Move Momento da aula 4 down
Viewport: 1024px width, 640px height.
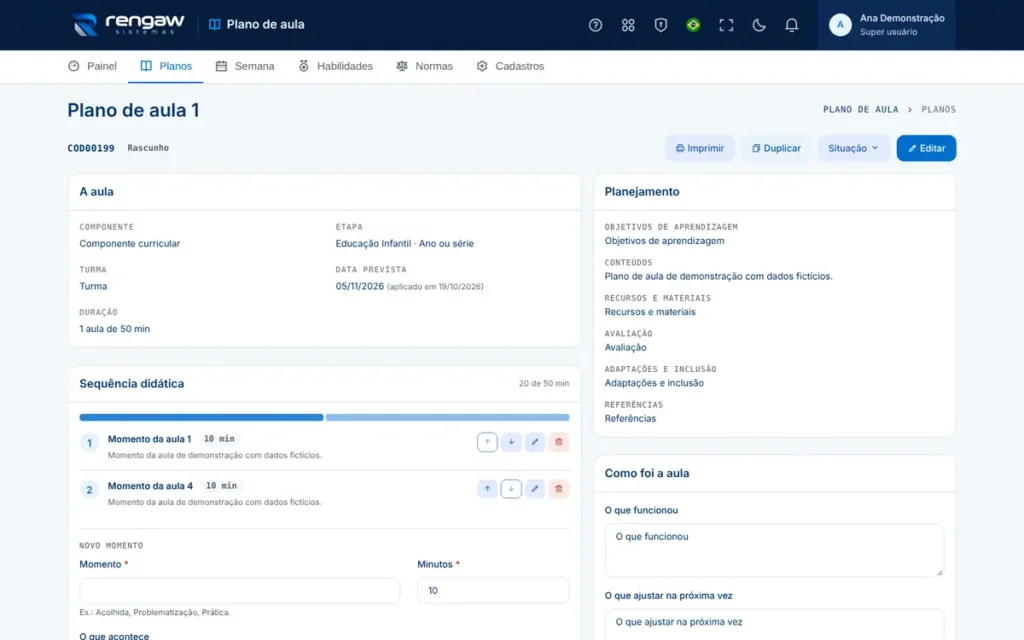click(x=511, y=489)
